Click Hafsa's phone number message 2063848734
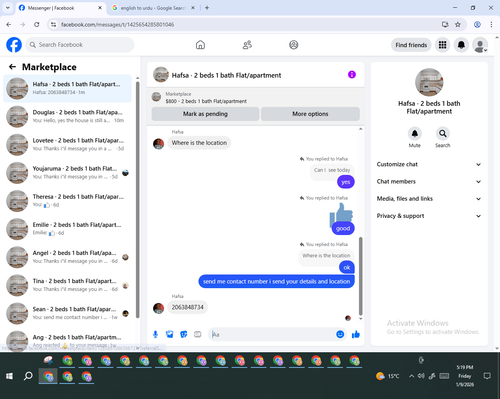The height and width of the screenshot is (399, 500). point(188,307)
